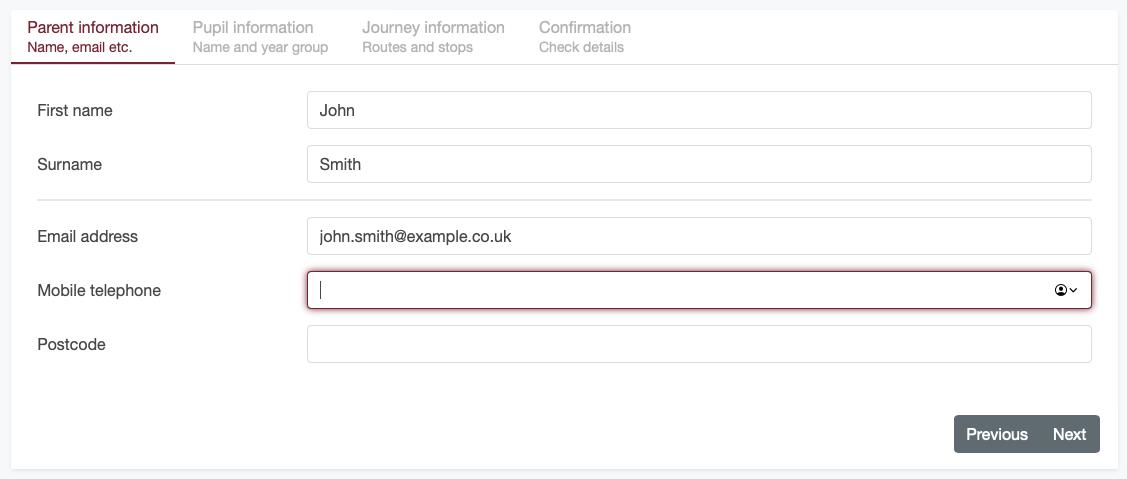This screenshot has height=479, width=1127.
Task: Select the Parent information tab
Action: (93, 36)
